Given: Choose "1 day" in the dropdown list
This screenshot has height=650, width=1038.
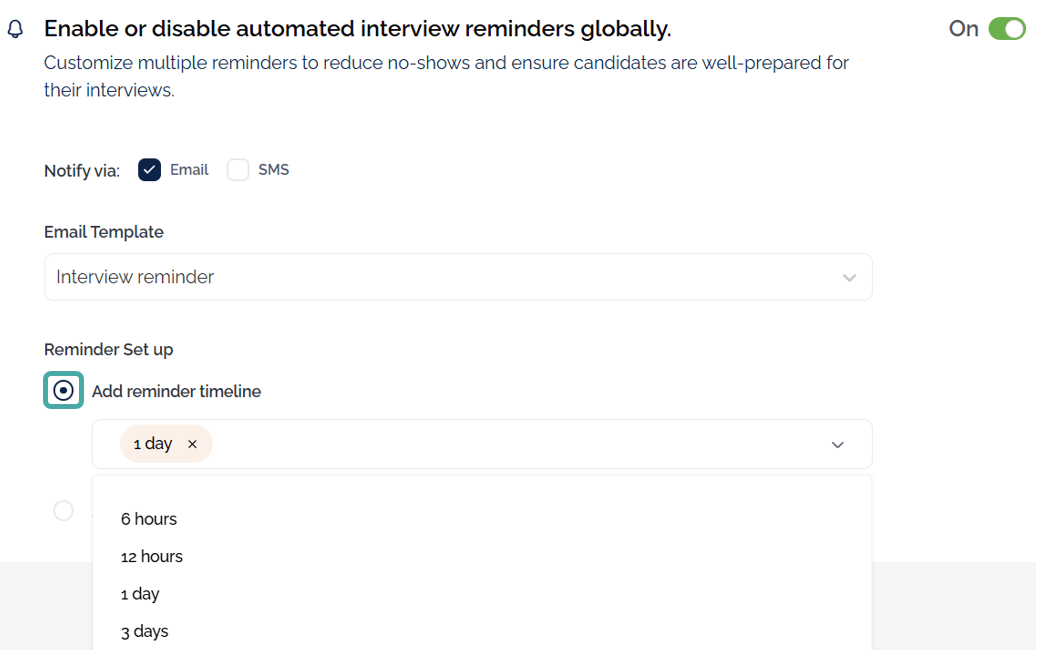Looking at the screenshot, I should (x=140, y=594).
